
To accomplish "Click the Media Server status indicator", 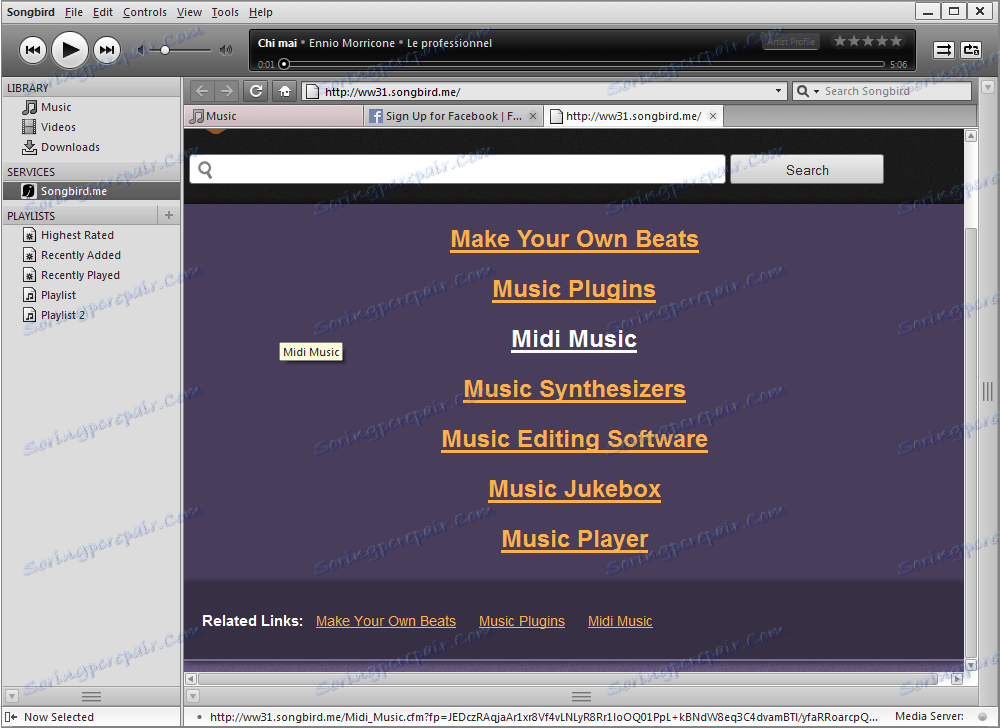I will pos(983,717).
